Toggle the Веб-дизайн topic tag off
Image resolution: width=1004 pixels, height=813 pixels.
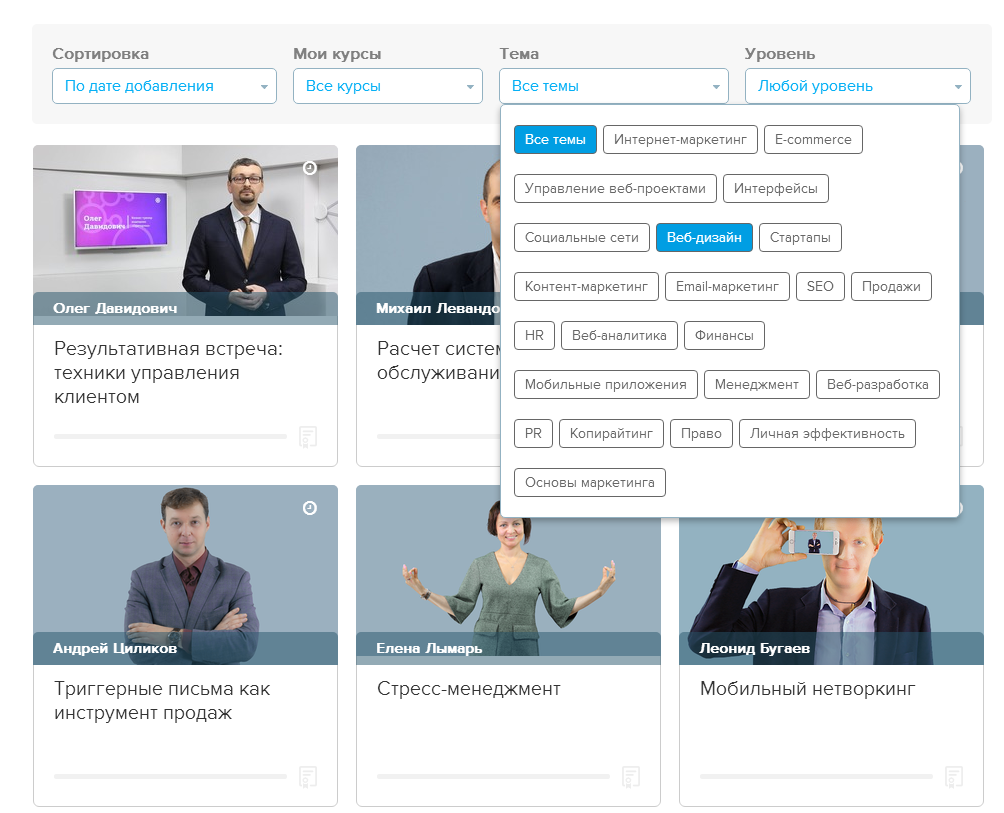704,238
